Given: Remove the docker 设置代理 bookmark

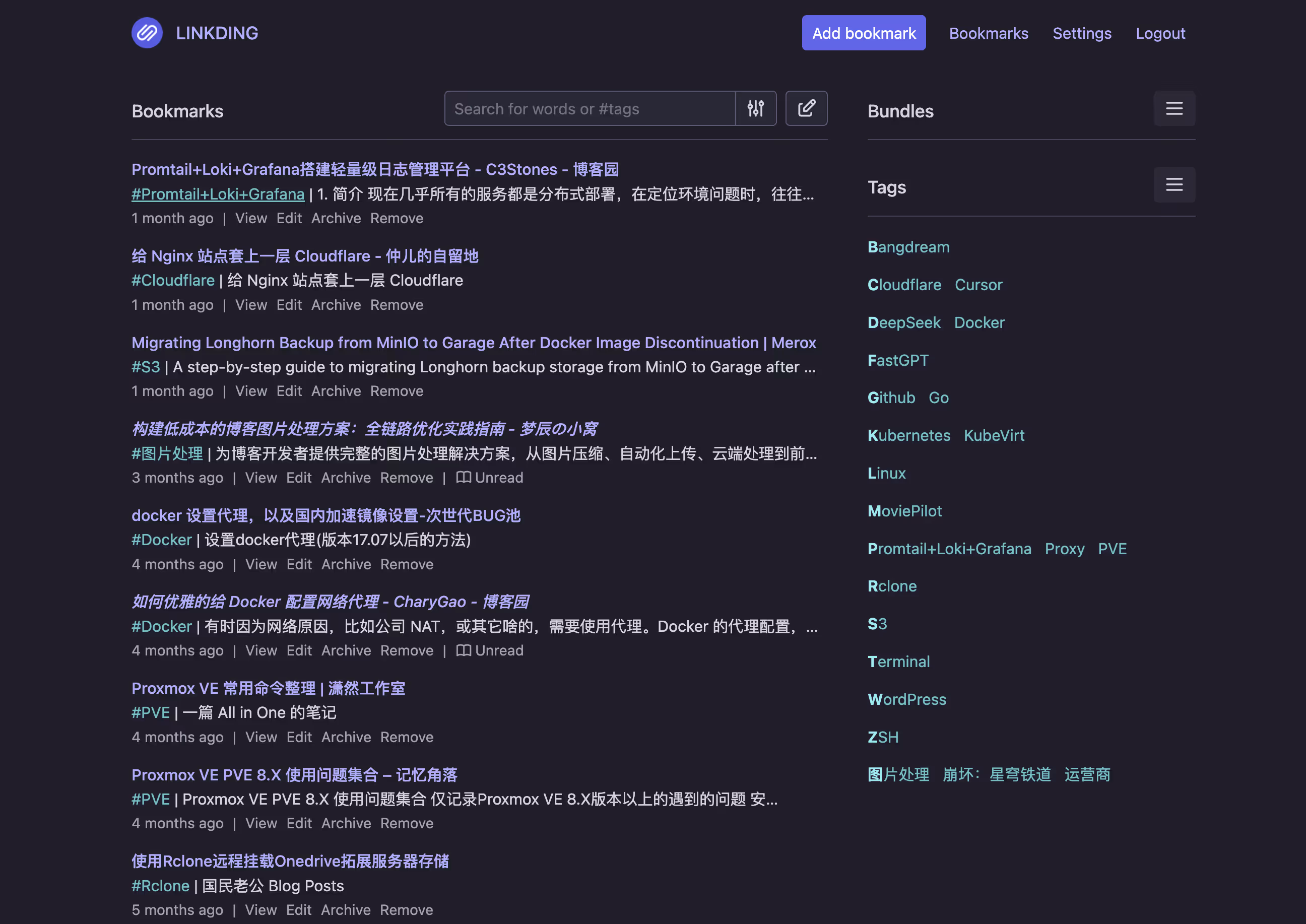Looking at the screenshot, I should pyautogui.click(x=406, y=564).
